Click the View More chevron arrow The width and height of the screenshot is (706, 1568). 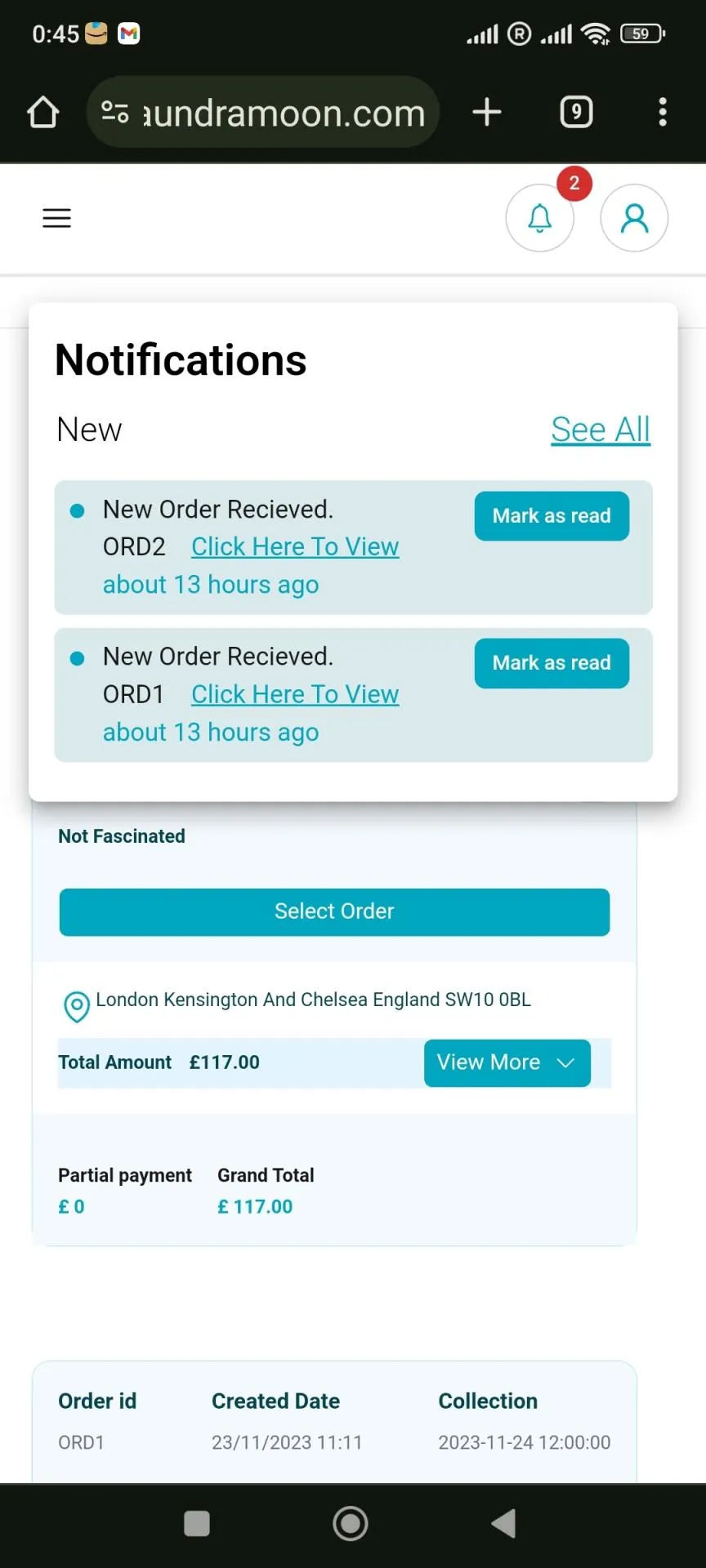(565, 1062)
